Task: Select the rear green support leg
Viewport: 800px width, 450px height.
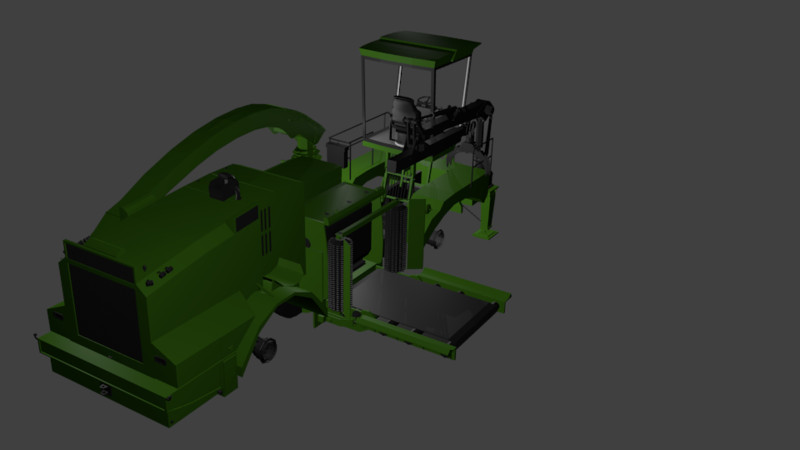Action: tap(492, 212)
